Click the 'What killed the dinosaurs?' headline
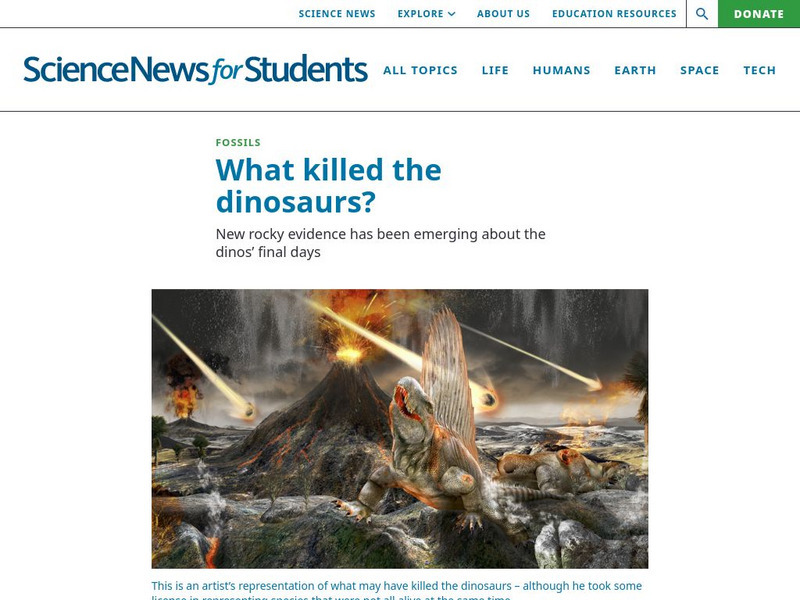Image resolution: width=800 pixels, height=600 pixels. click(x=329, y=186)
